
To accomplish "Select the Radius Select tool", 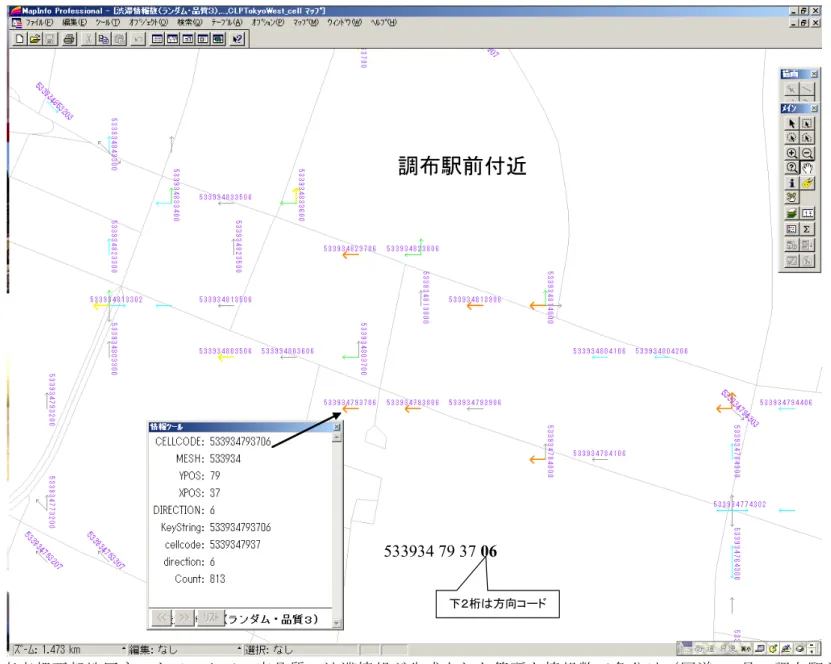I will [x=791, y=138].
